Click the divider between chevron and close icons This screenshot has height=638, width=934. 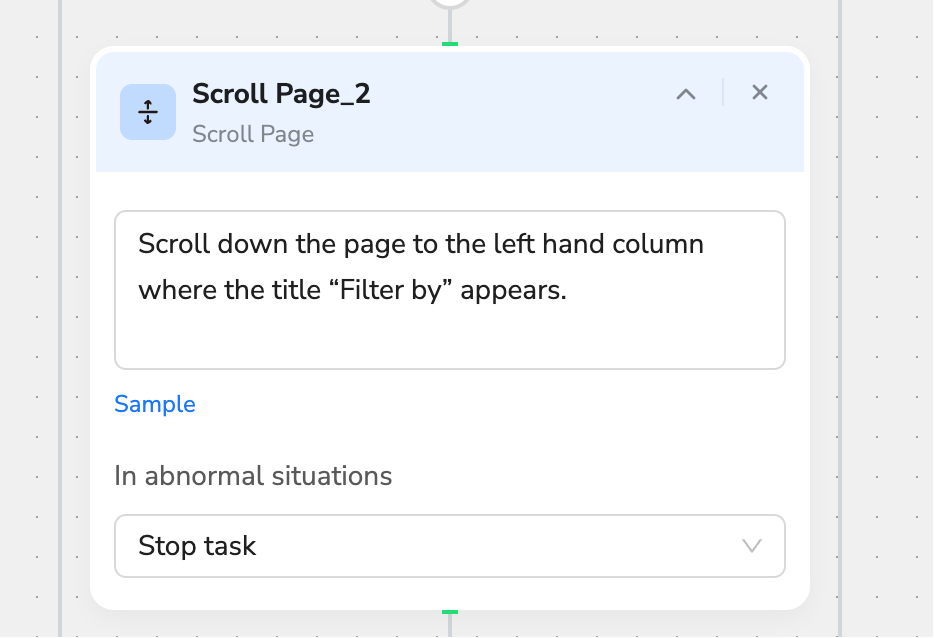(723, 92)
